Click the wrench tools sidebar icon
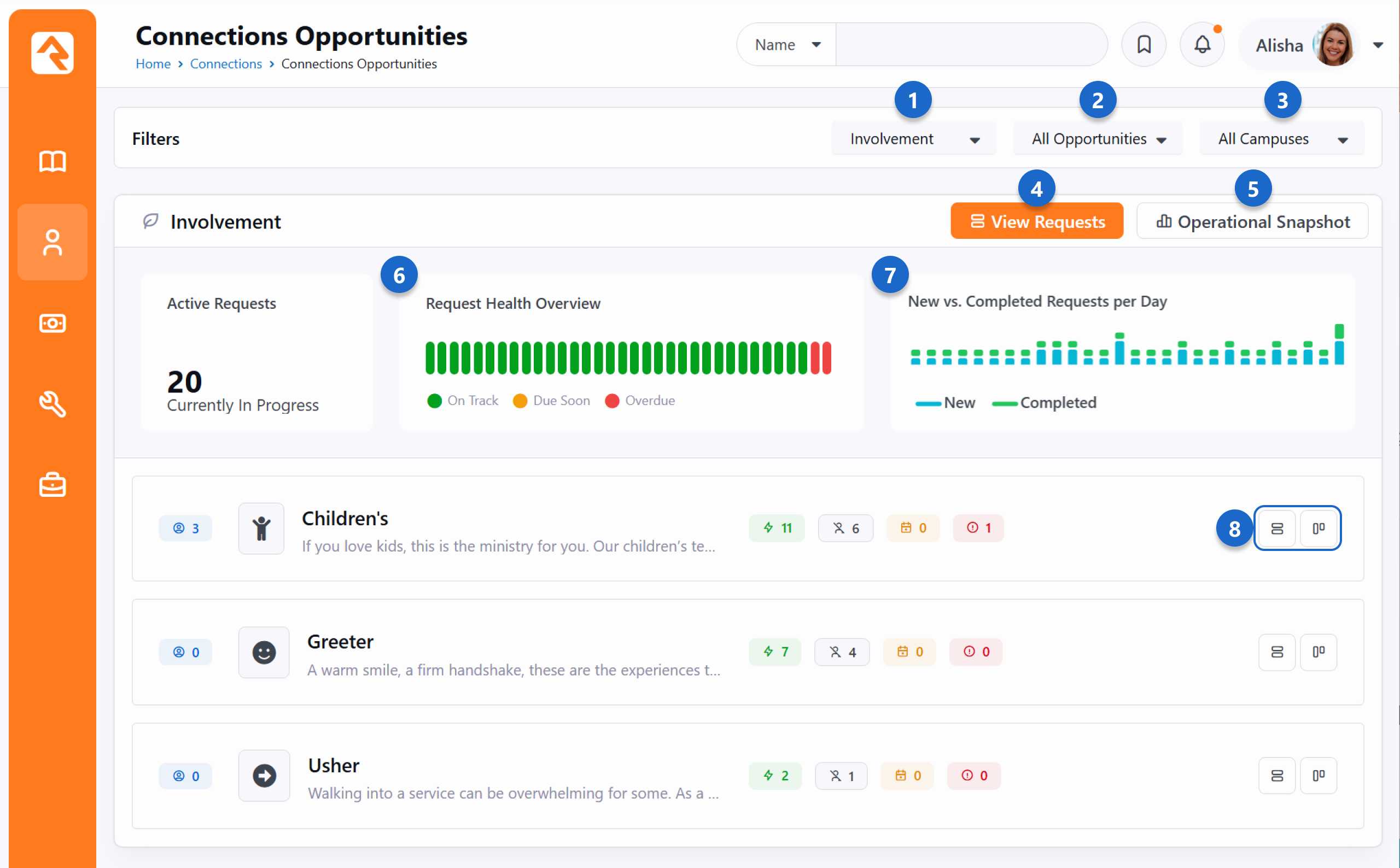The width and height of the screenshot is (1400, 868). tap(52, 404)
